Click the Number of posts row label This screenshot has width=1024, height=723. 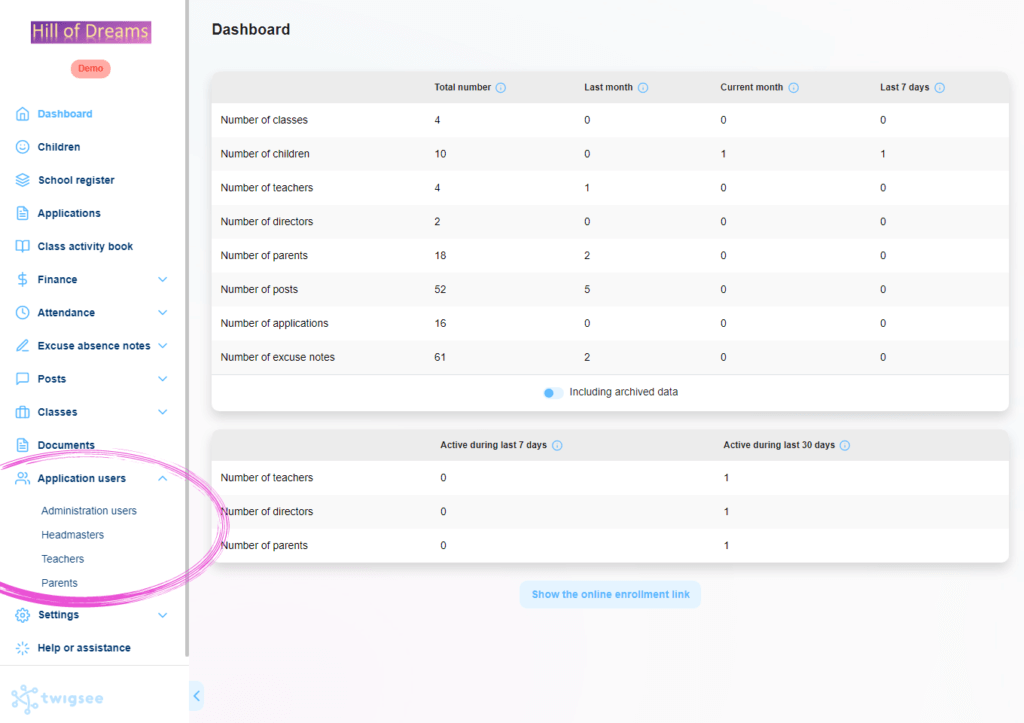[x=259, y=289]
